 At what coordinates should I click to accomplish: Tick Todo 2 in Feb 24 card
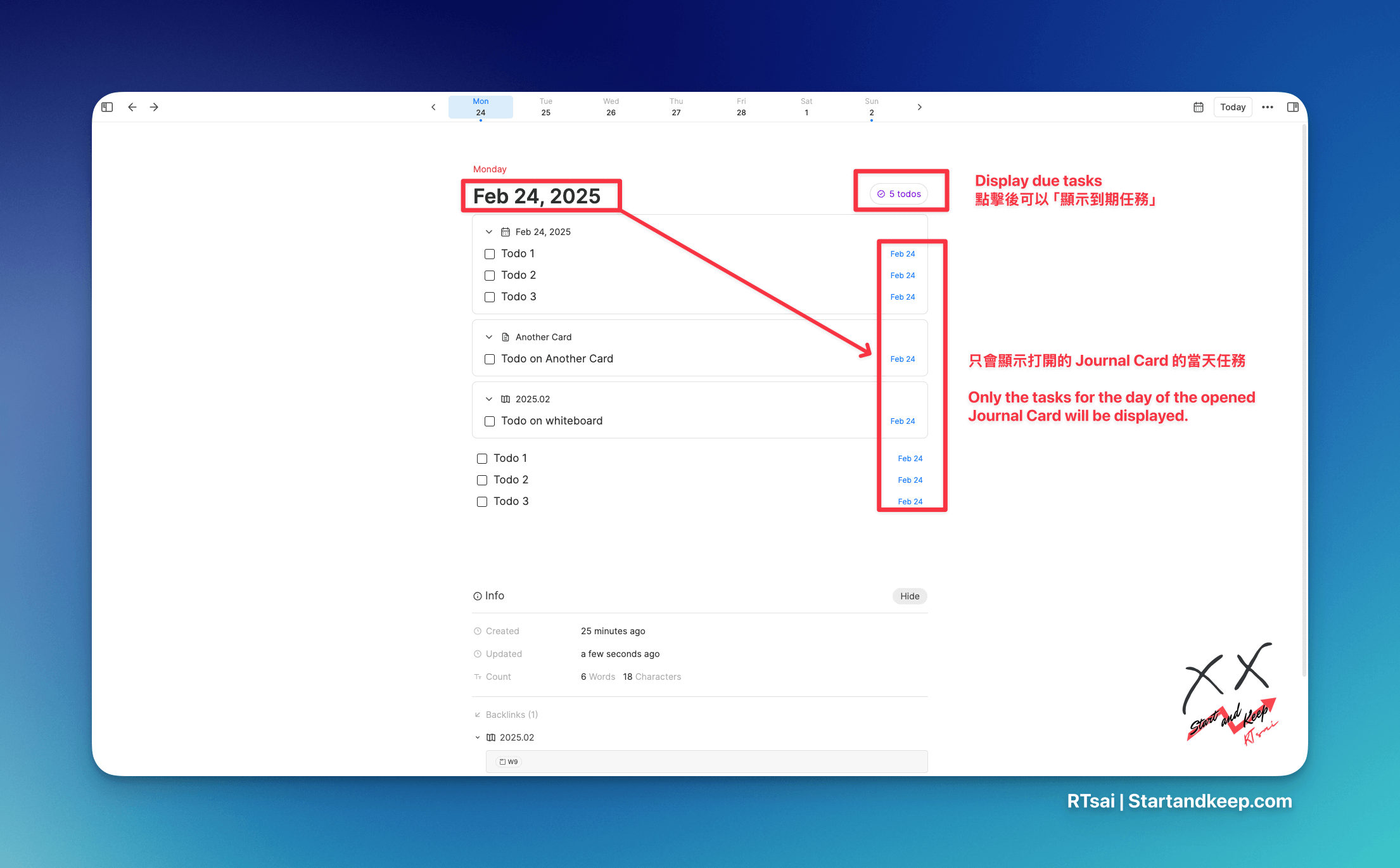(x=490, y=276)
